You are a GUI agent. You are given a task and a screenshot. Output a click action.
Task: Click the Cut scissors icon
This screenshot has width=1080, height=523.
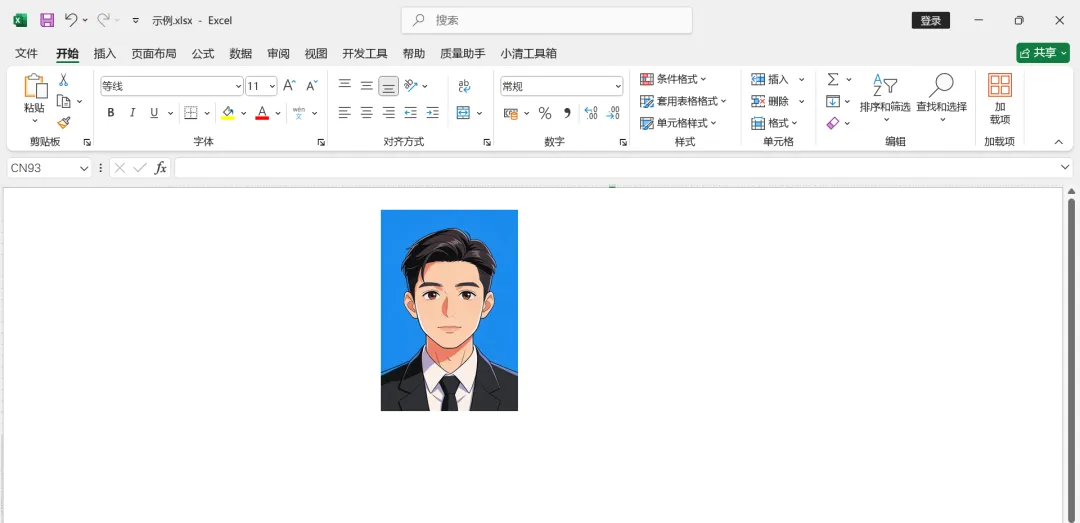pos(63,80)
